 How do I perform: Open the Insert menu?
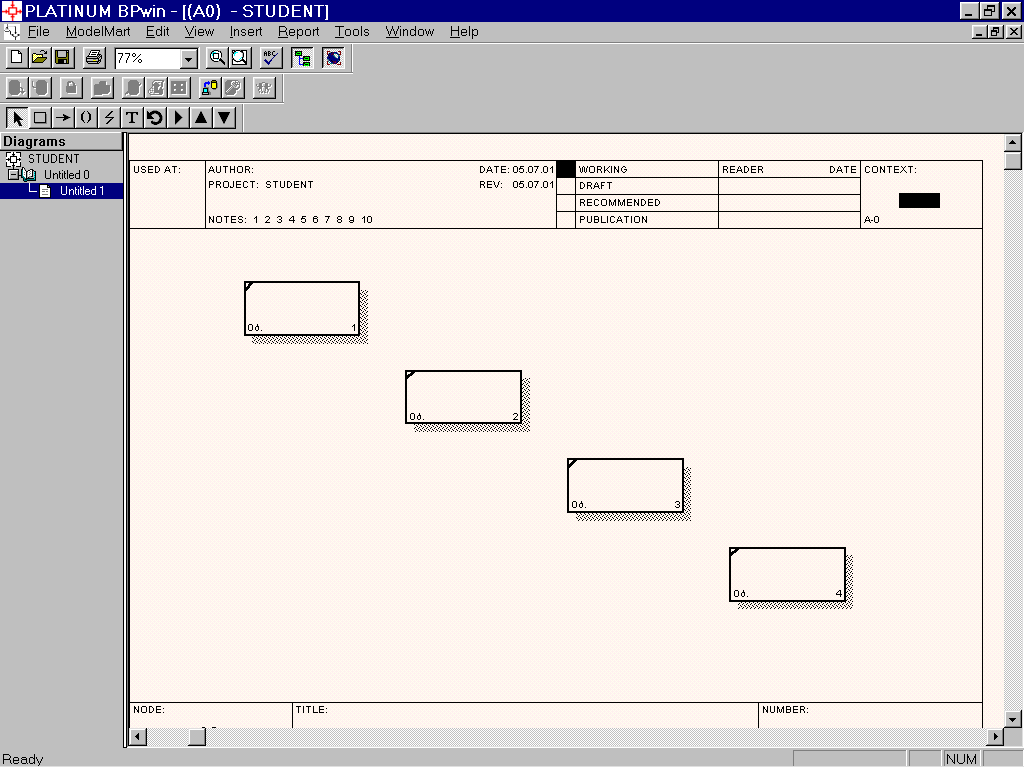click(246, 31)
